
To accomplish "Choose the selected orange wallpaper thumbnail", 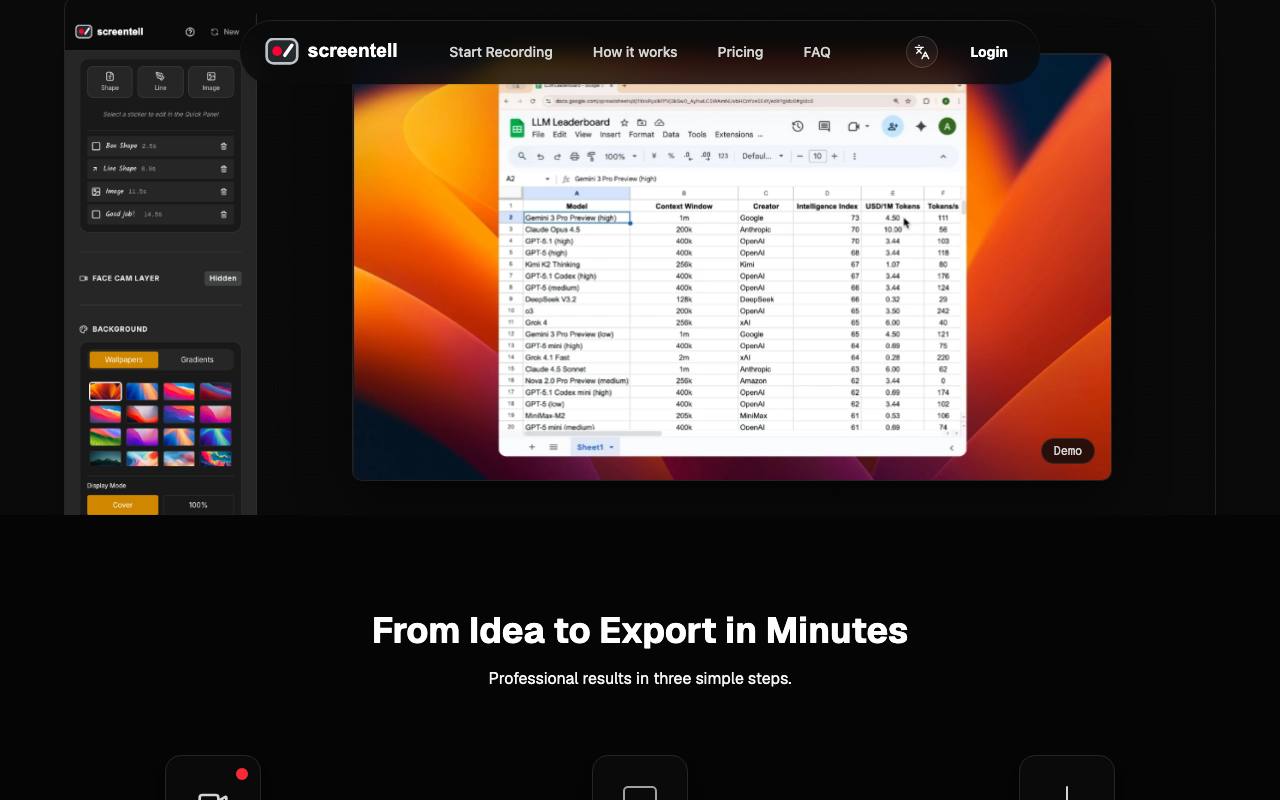I will 105,391.
